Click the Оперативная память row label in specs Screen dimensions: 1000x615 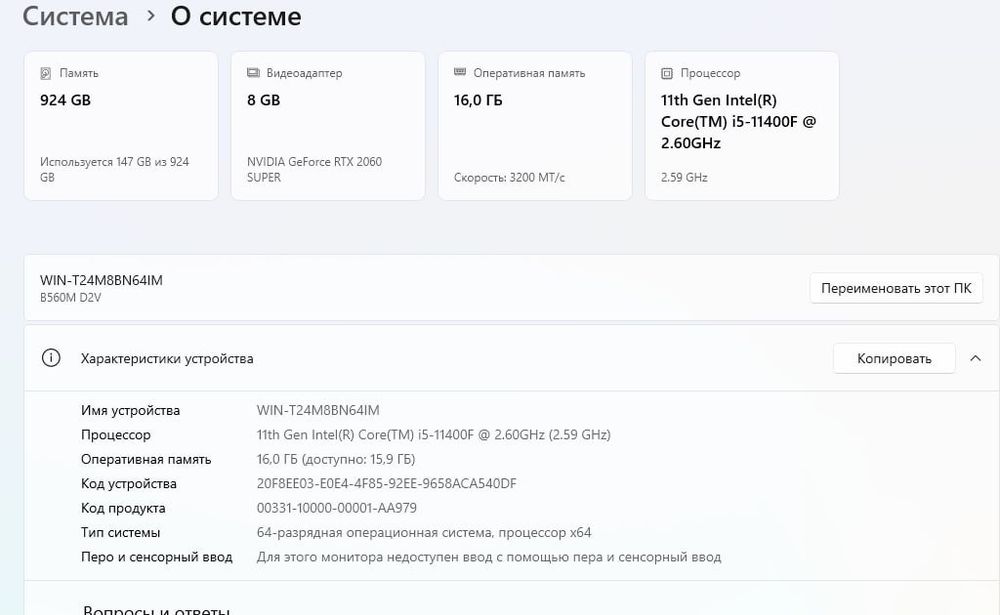coord(146,459)
